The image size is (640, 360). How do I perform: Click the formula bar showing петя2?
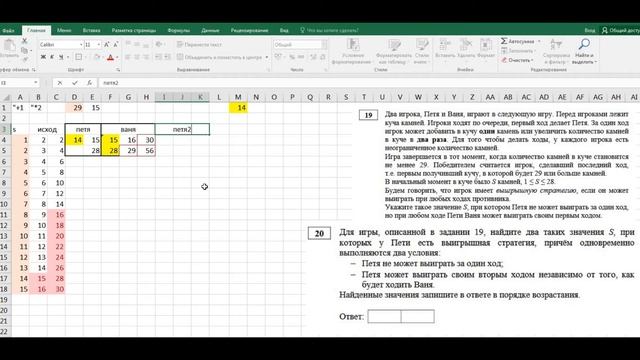[369, 83]
